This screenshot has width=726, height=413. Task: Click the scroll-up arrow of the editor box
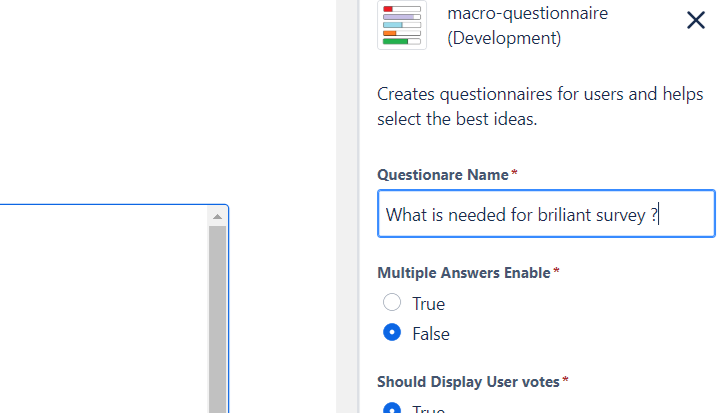coord(217,216)
